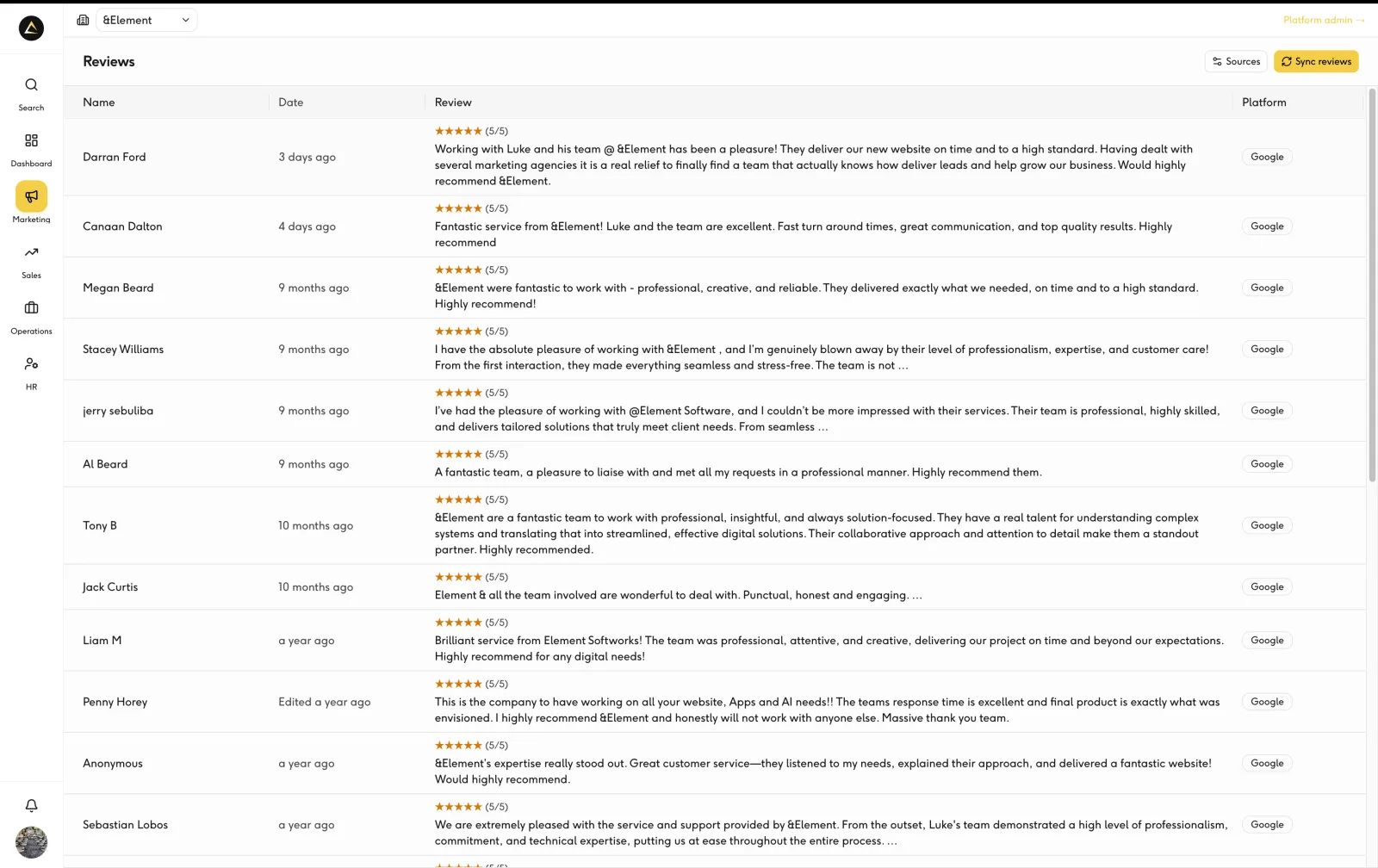Click the Reviews page heading
Image resolution: width=1378 pixels, height=868 pixels.
[109, 61]
